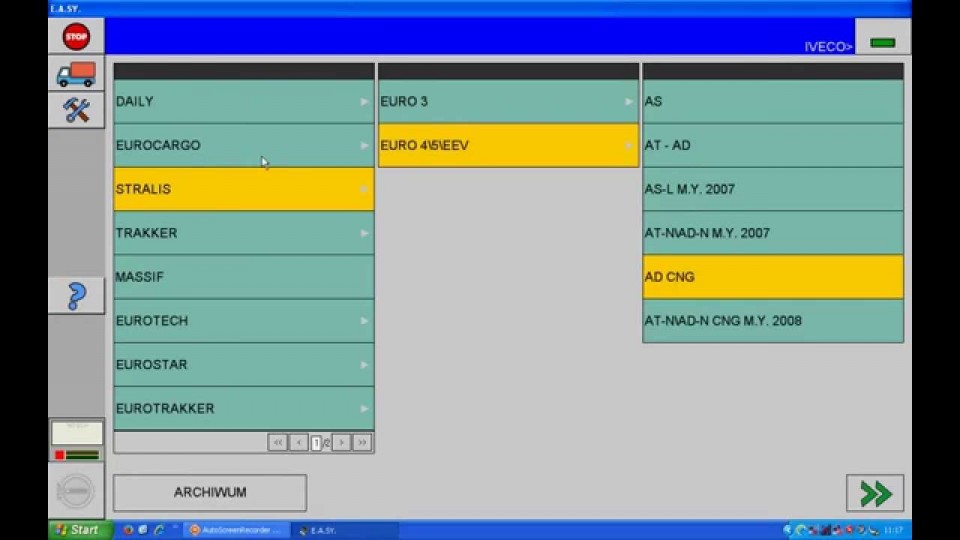Click the system tray clock
The height and width of the screenshot is (540, 960).
point(893,530)
